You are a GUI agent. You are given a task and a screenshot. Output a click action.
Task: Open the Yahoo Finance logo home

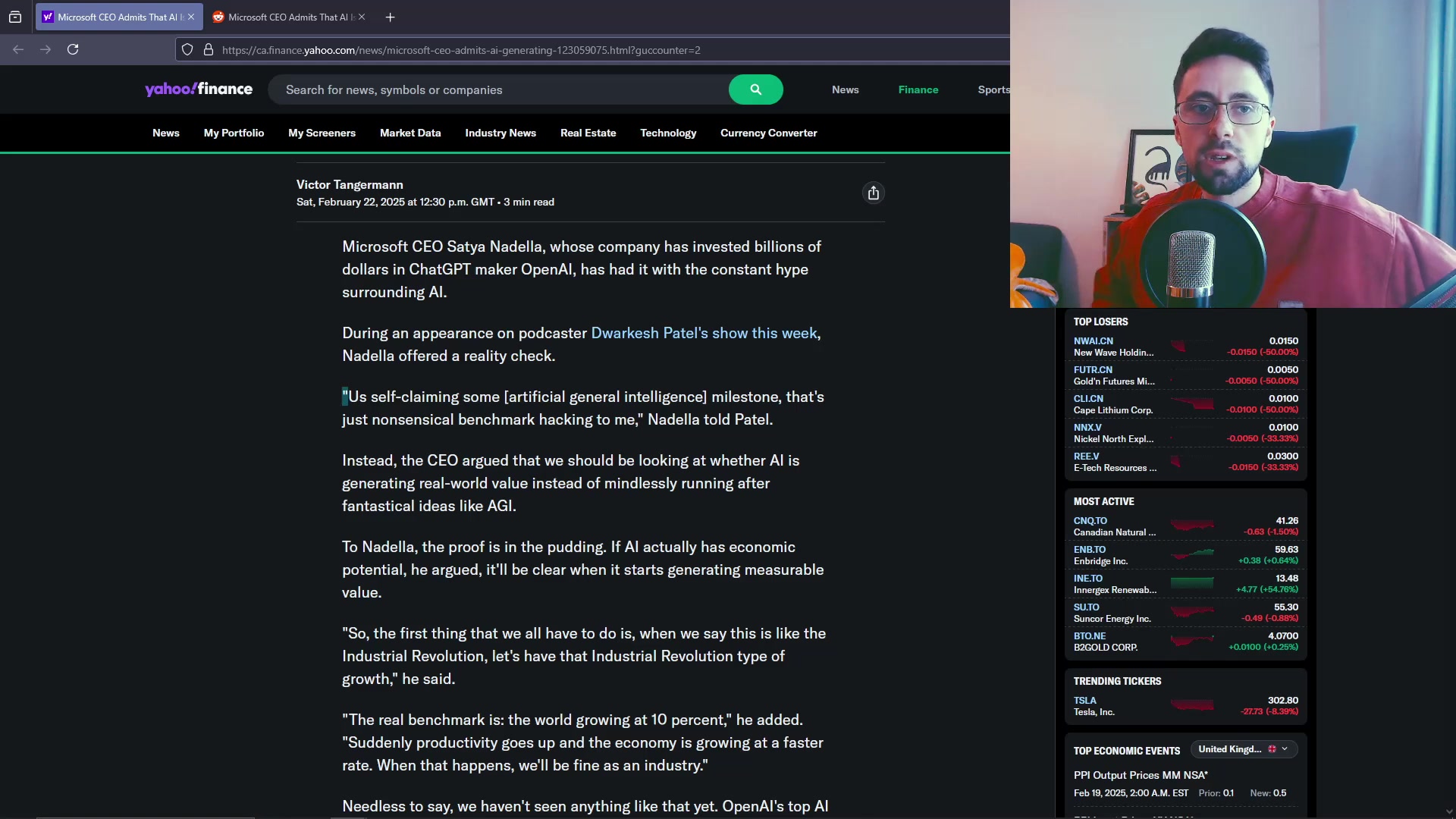pos(199,89)
